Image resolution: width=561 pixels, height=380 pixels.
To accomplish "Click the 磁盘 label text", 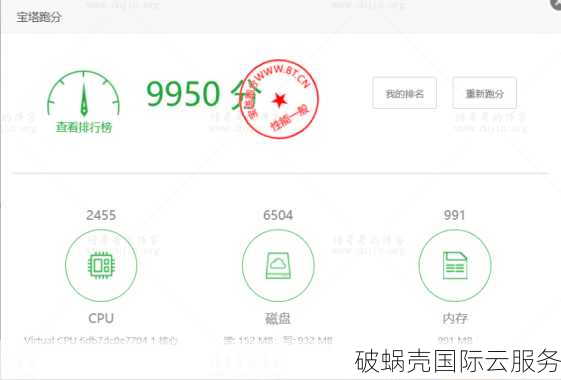I will (278, 318).
